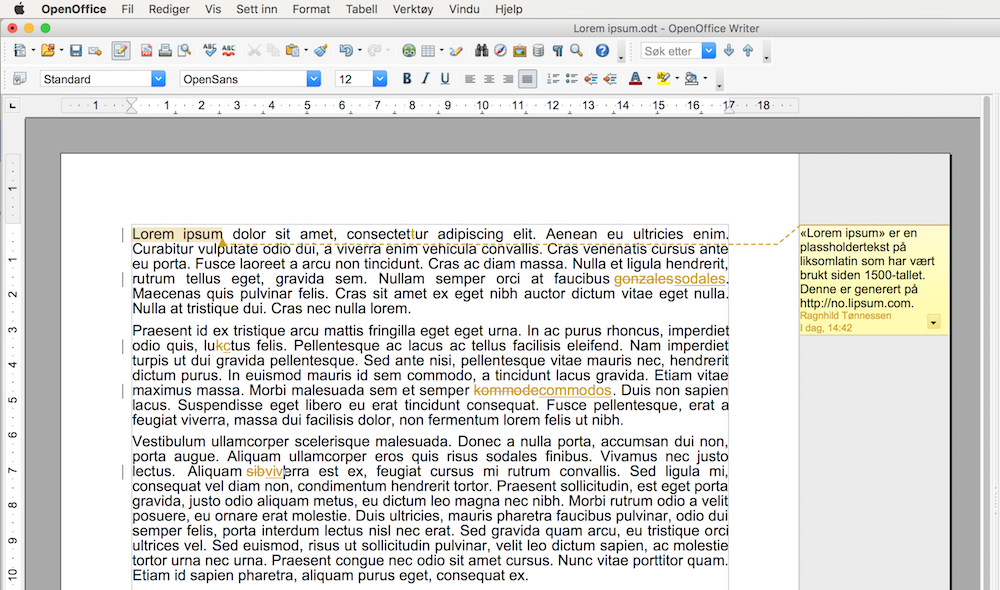Click the font color swatch
Screen dimensions: 1000x590
(635, 79)
